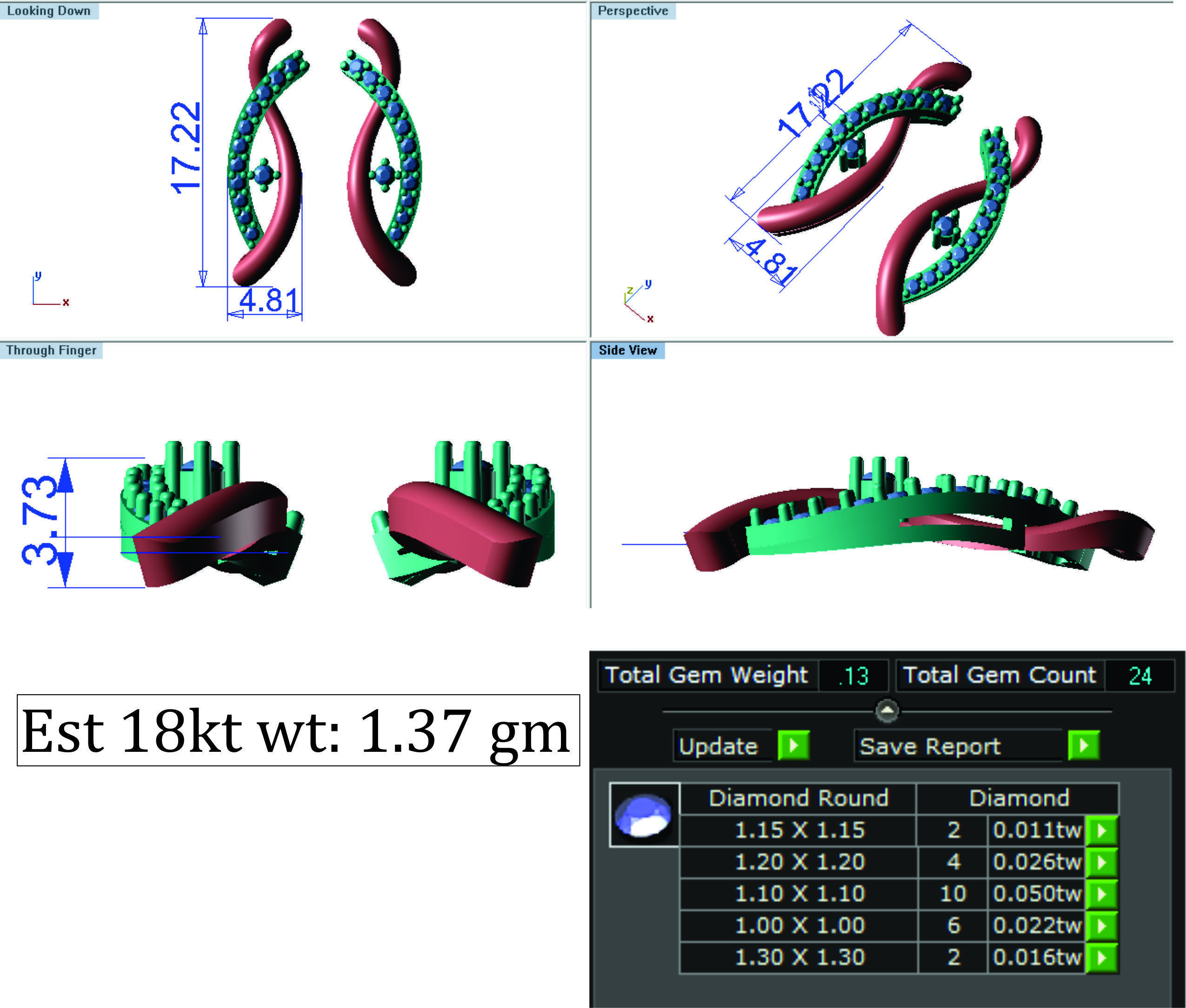The width and height of the screenshot is (1186, 1008).
Task: Select the Through Finger viewport label
Action: pyautogui.click(x=52, y=350)
